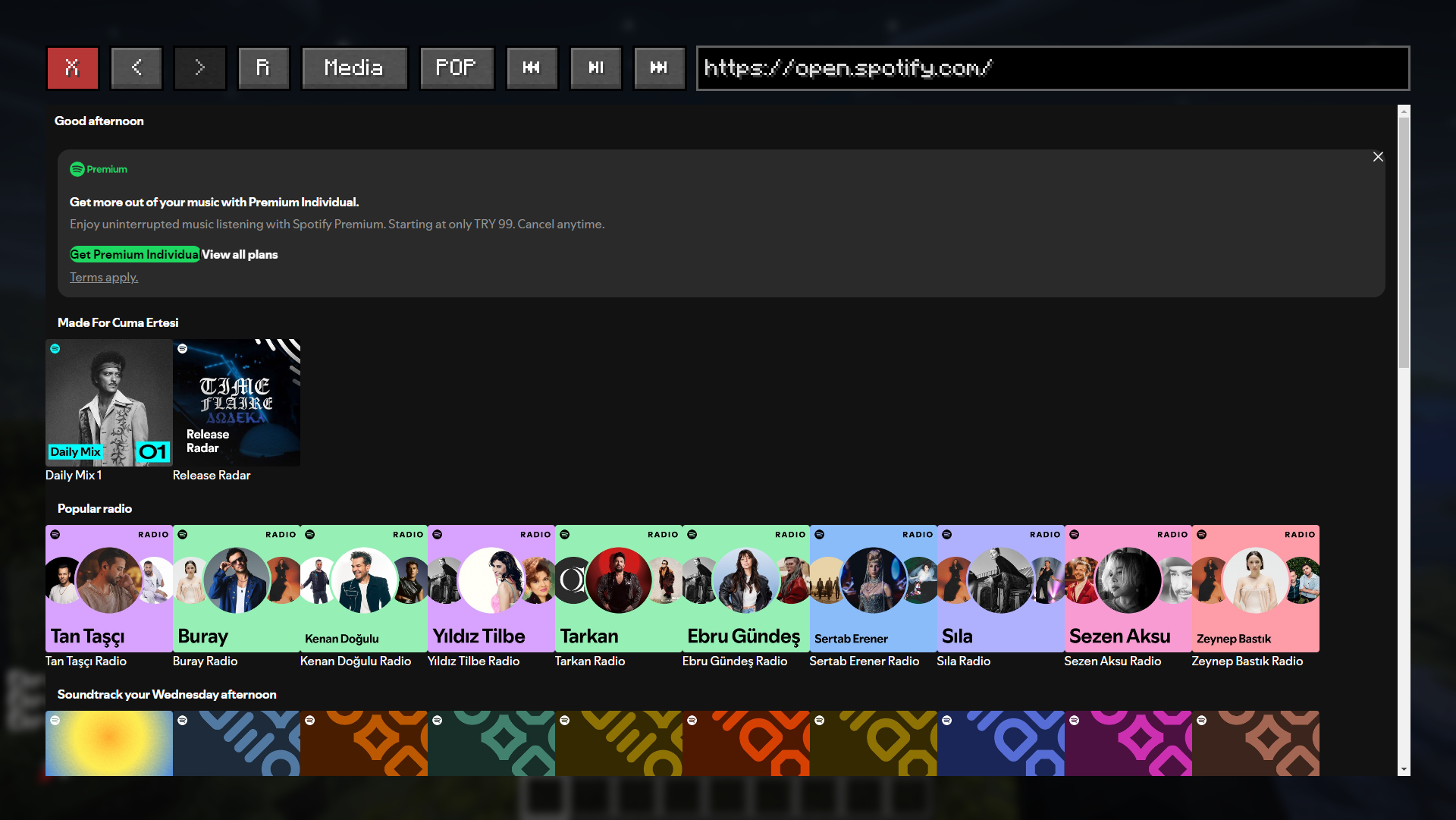This screenshot has width=1456, height=820.
Task: Click Tarkan Radio title text
Action: tap(590, 661)
